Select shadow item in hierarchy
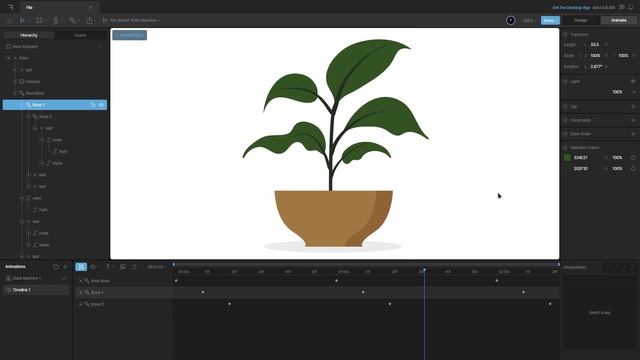The width and height of the screenshot is (640, 360). point(33,82)
